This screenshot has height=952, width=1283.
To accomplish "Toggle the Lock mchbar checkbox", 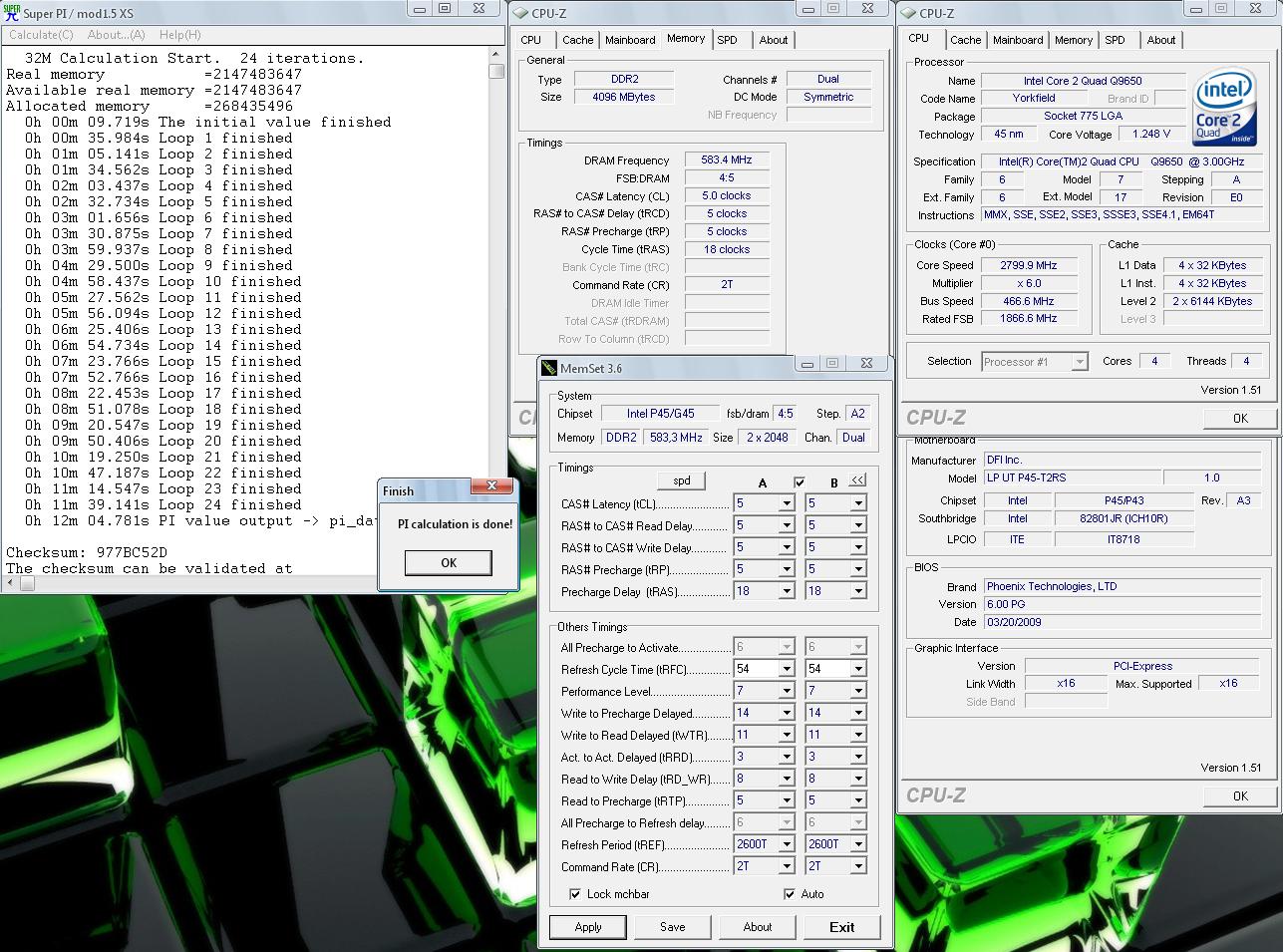I will click(574, 894).
